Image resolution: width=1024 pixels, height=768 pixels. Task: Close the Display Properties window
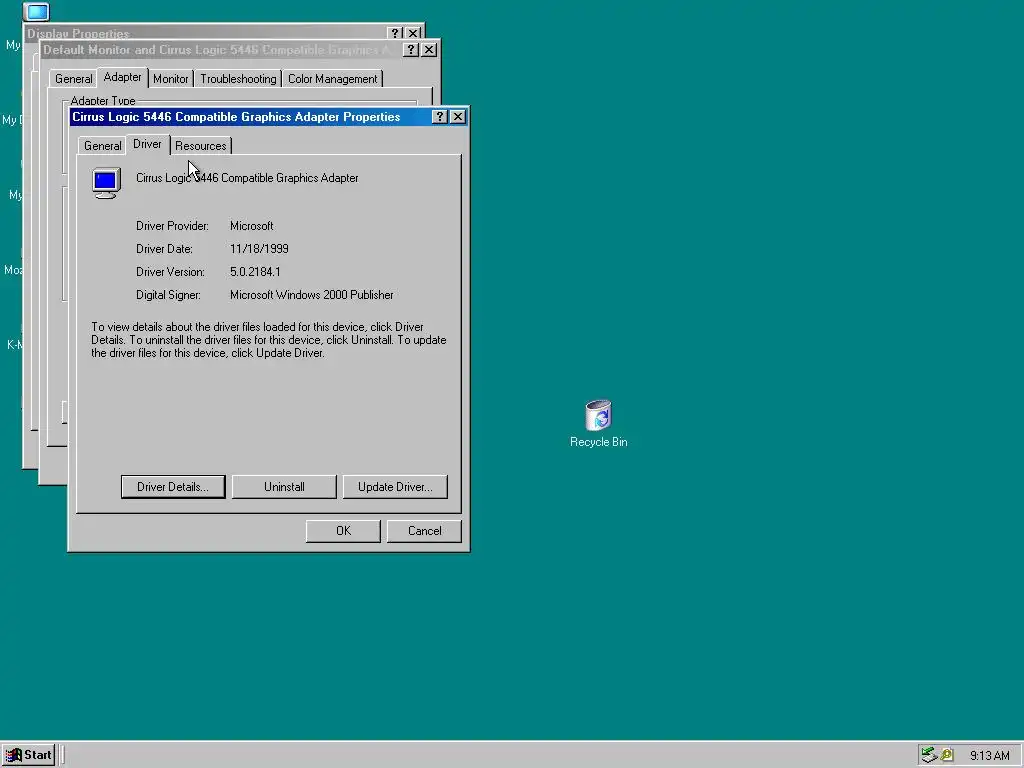pyautogui.click(x=413, y=33)
